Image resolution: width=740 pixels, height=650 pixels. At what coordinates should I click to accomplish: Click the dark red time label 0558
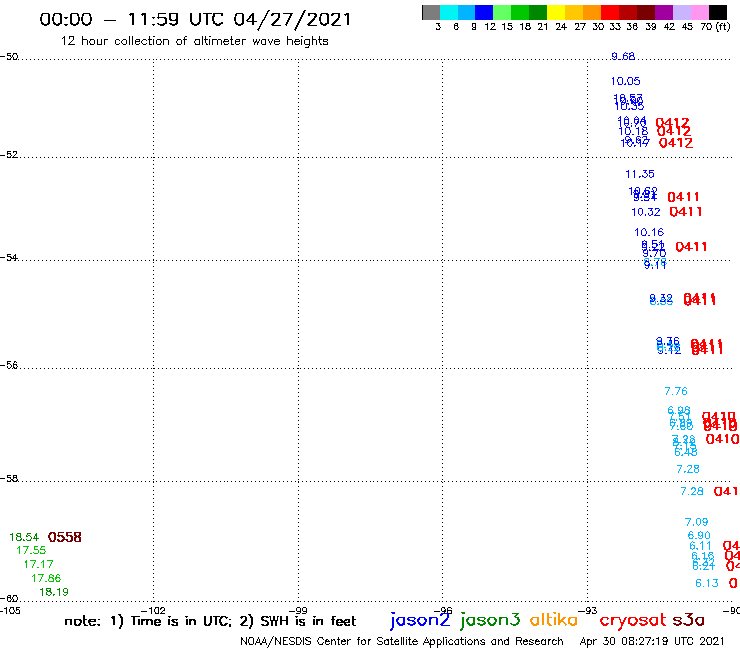tap(65, 537)
